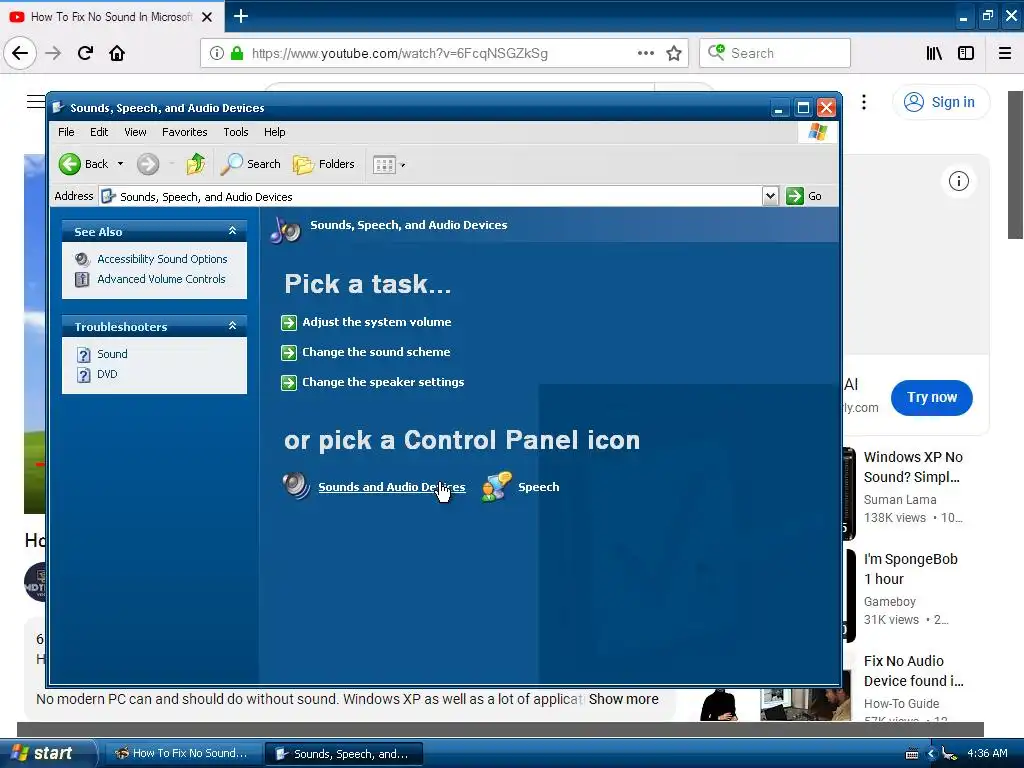Viewport: 1024px width, 768px height.
Task: Click the info icon on YouTube ad panel
Action: pos(959,181)
